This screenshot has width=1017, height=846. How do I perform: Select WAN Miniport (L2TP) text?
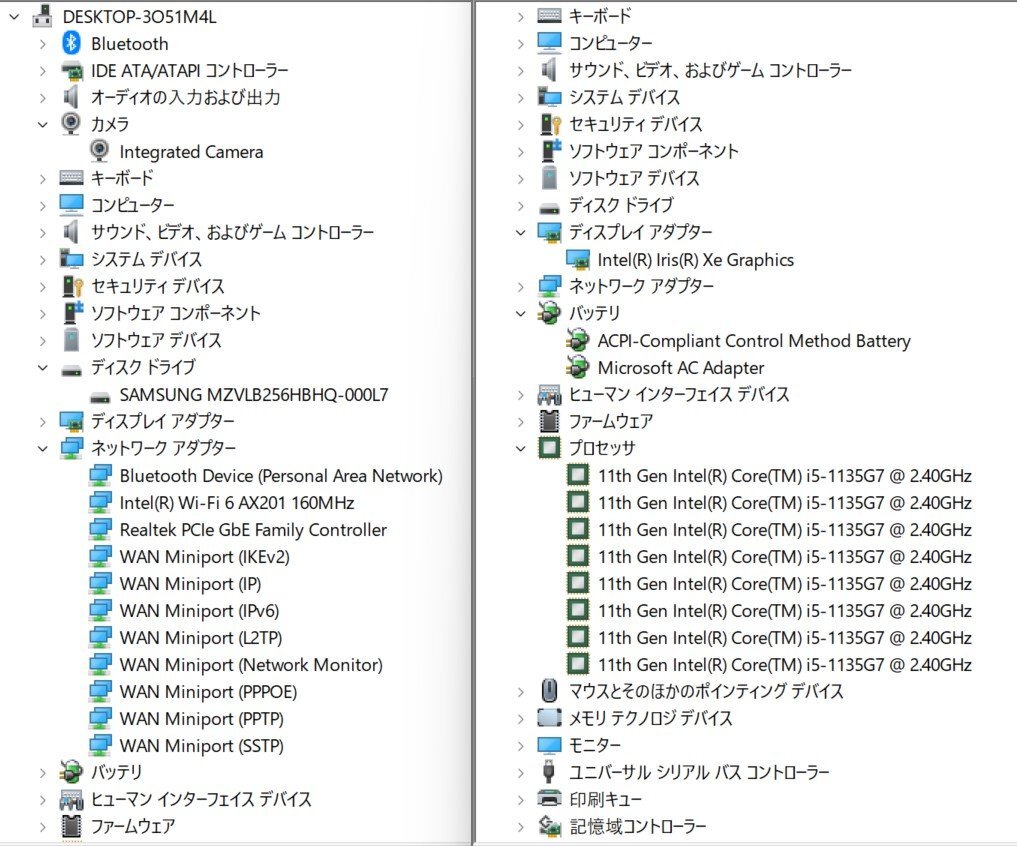click(200, 638)
